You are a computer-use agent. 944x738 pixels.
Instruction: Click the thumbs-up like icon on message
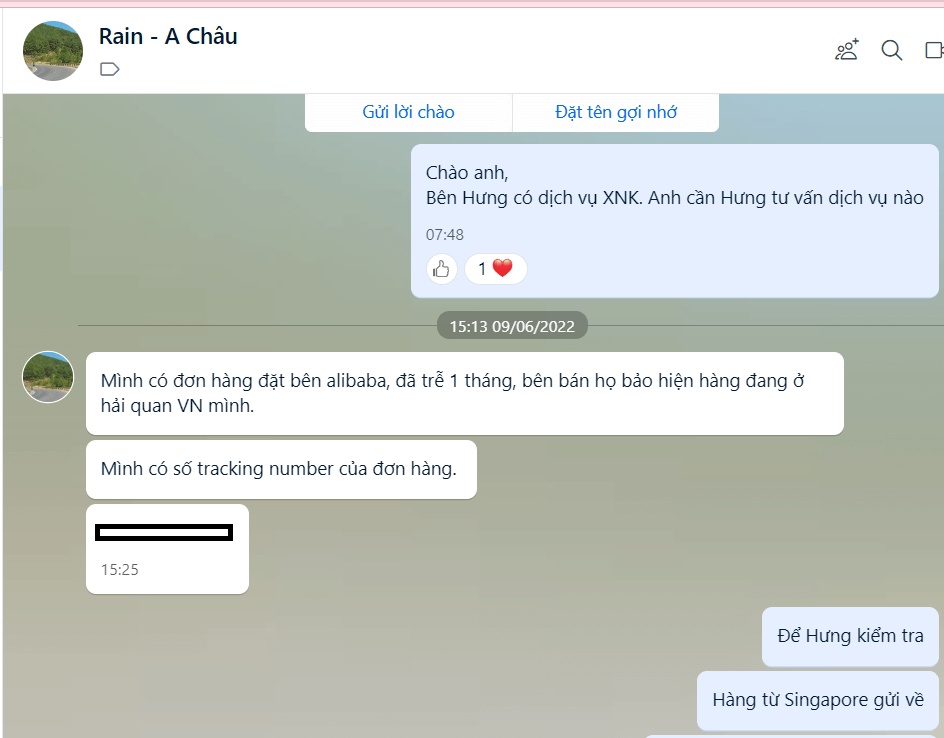(x=441, y=268)
